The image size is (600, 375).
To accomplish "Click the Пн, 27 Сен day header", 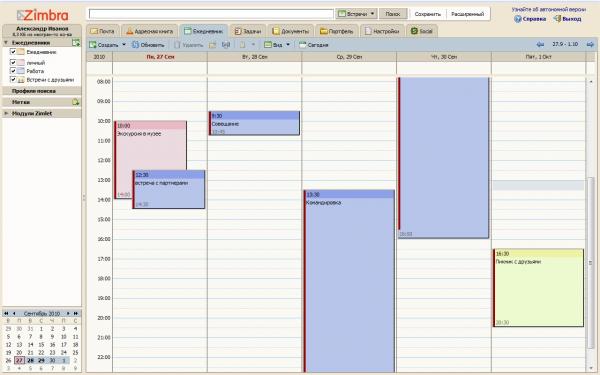I will 160,57.
